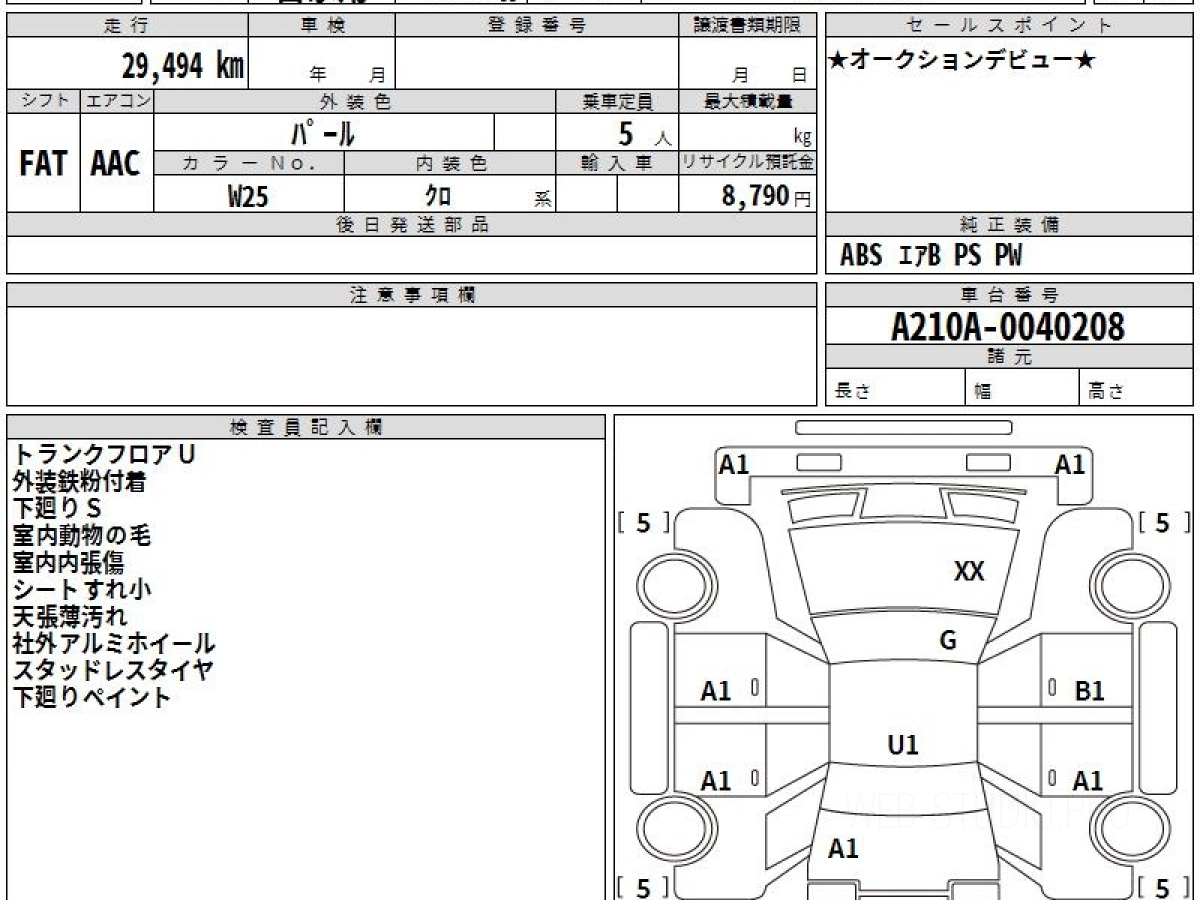Click the 幅 dimension label

983,392
